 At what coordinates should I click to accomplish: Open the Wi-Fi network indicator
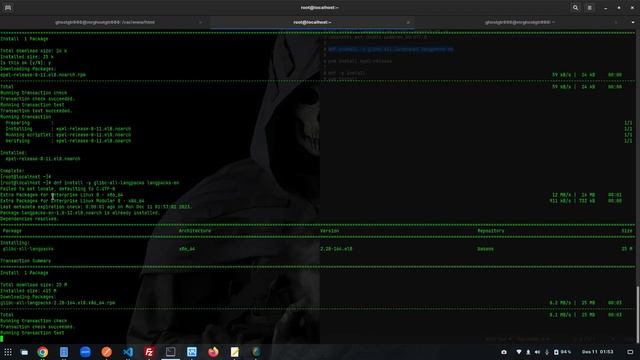(x=519, y=352)
